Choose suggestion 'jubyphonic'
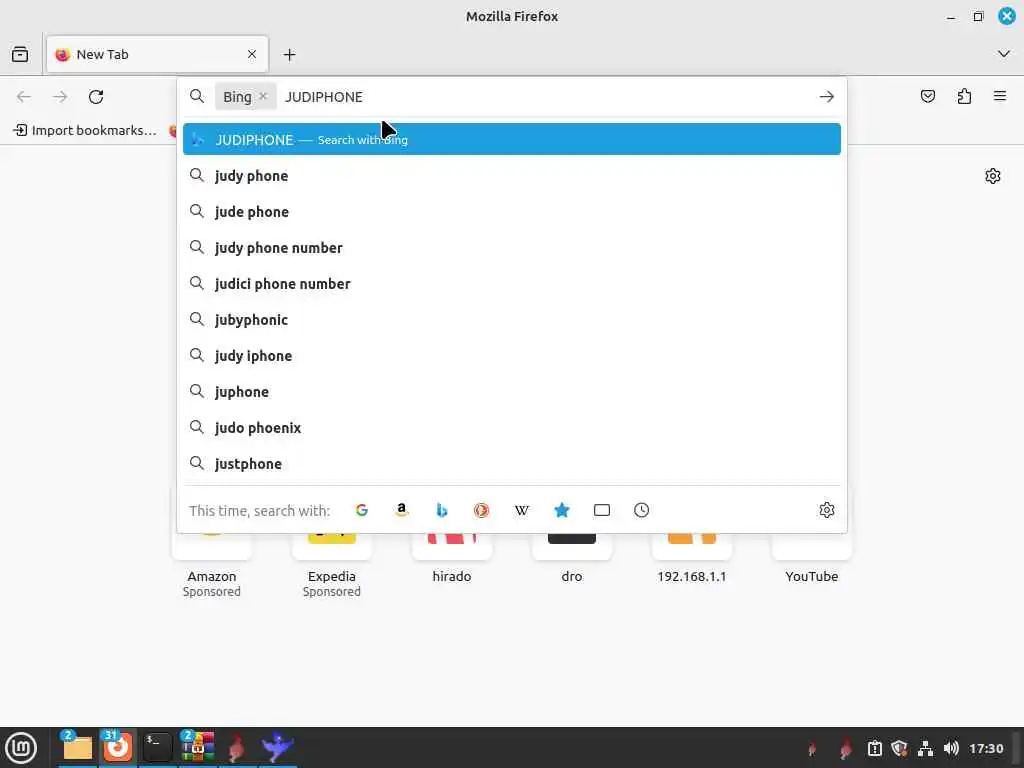 point(512,319)
